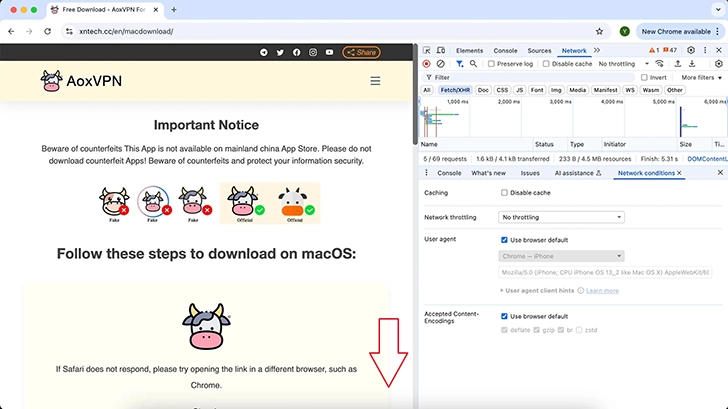Select the JS request filter
This screenshot has width=728, height=409.
pos(520,90)
